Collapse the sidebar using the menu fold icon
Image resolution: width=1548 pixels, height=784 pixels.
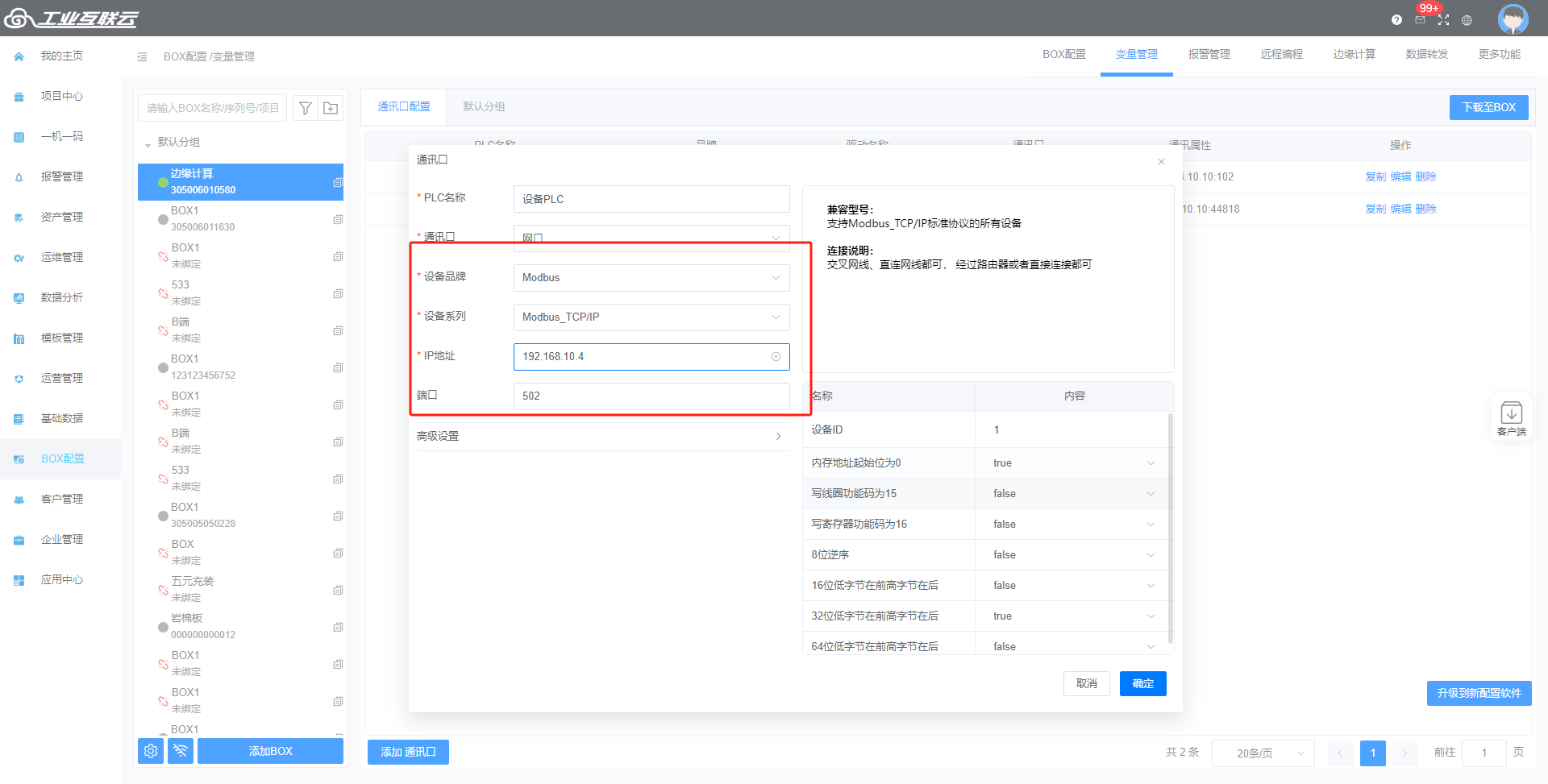coord(142,56)
